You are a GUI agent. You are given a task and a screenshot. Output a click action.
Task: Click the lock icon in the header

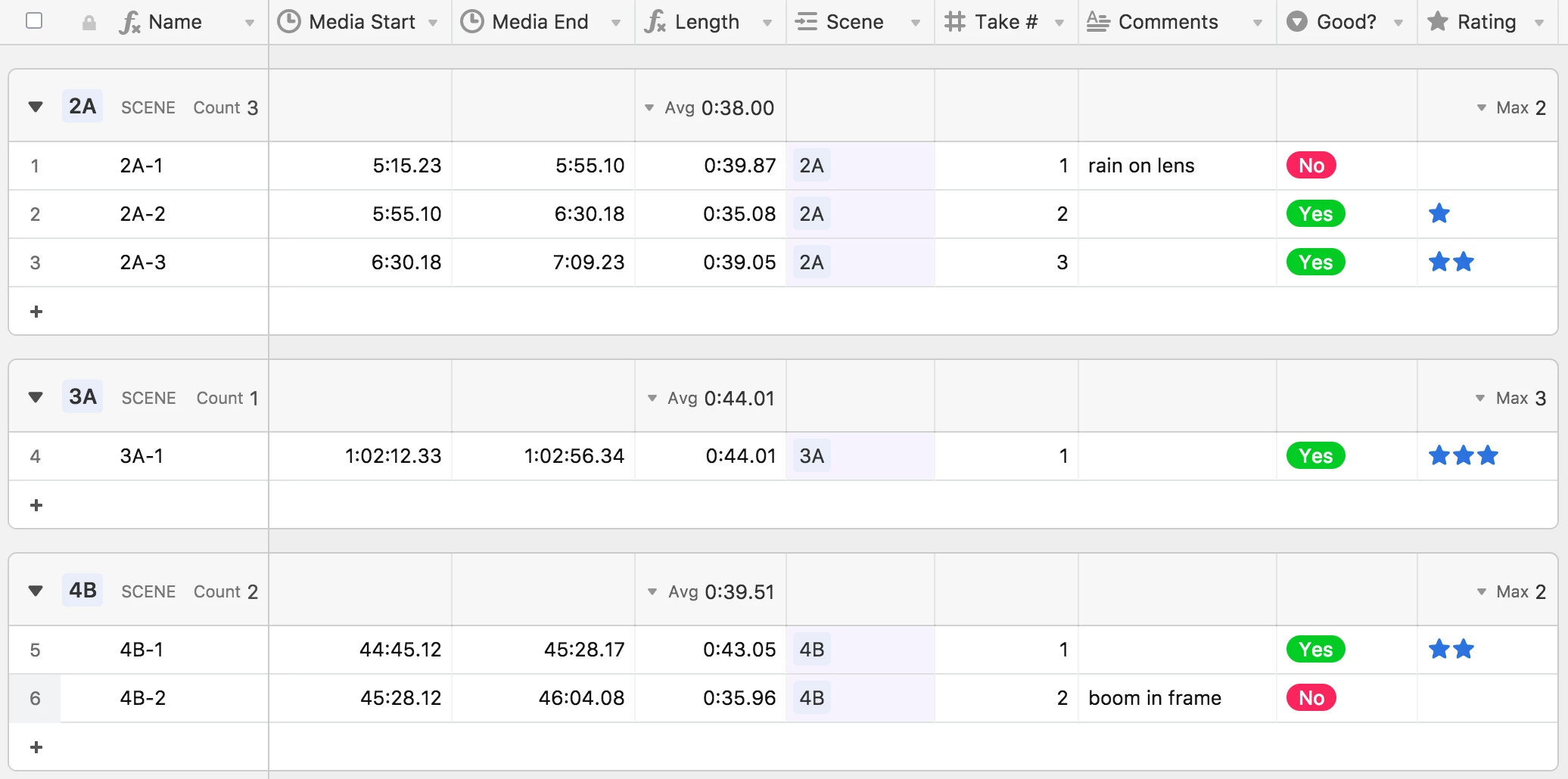coord(89,23)
